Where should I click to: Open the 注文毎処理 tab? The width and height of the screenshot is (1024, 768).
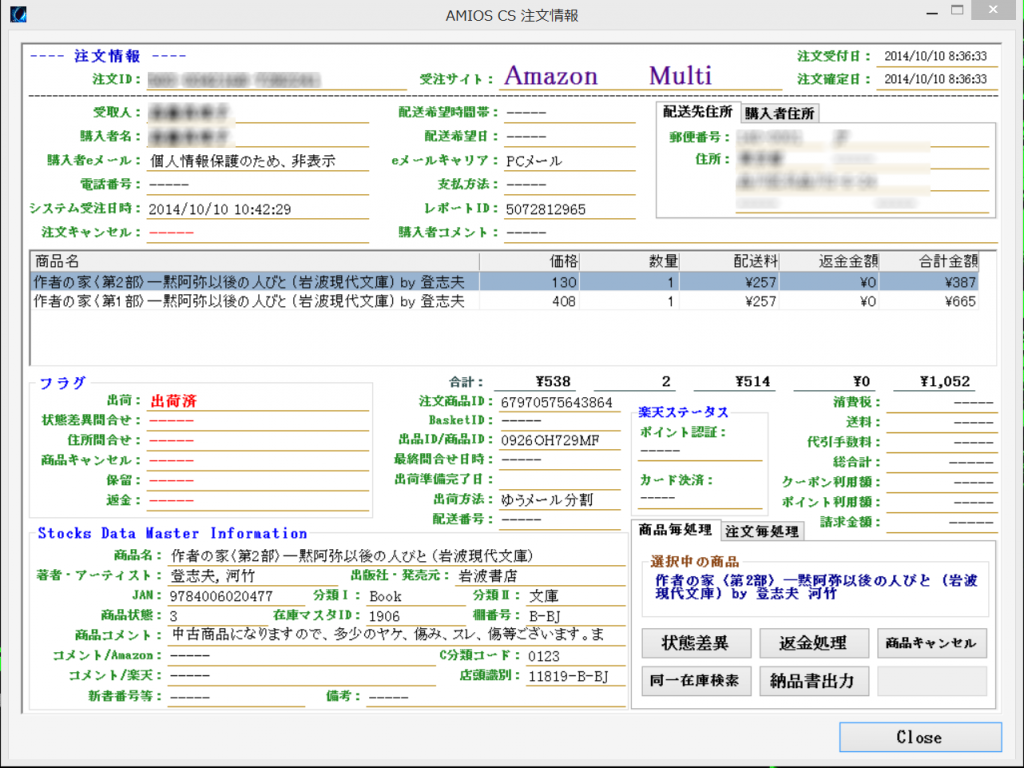(x=762, y=532)
